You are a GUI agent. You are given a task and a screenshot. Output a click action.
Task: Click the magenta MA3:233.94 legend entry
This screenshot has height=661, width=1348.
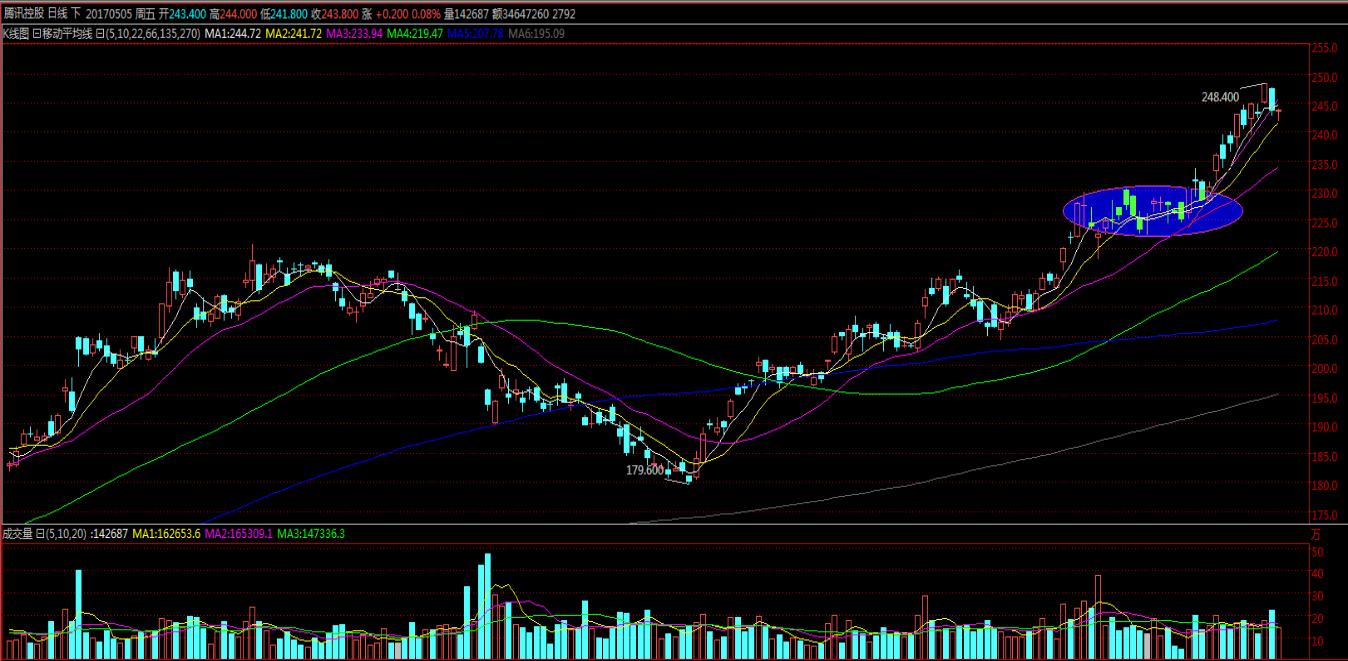(355, 33)
